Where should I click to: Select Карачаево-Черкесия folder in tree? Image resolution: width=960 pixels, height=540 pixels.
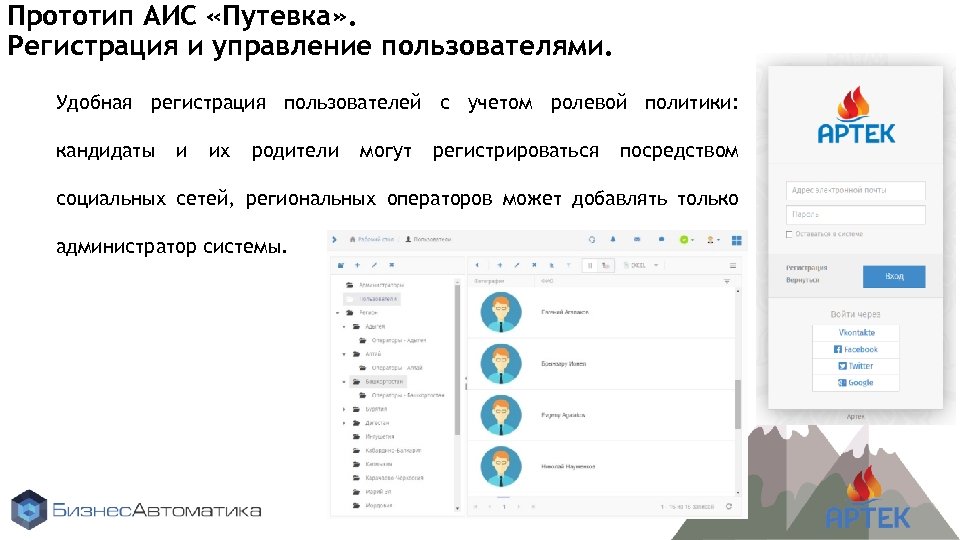coord(388,478)
